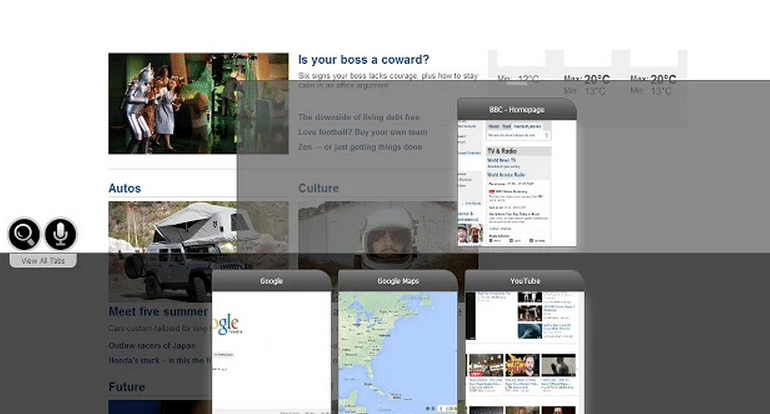Click the 'Cars custom-tailored' summary text

point(158,328)
